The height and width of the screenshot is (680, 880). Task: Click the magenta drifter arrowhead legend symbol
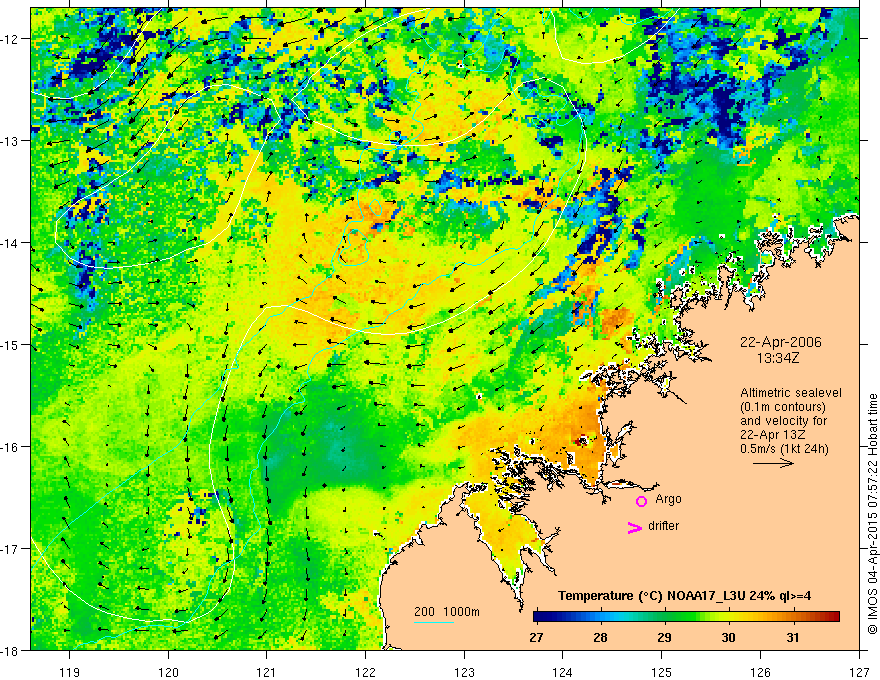[x=634, y=527]
